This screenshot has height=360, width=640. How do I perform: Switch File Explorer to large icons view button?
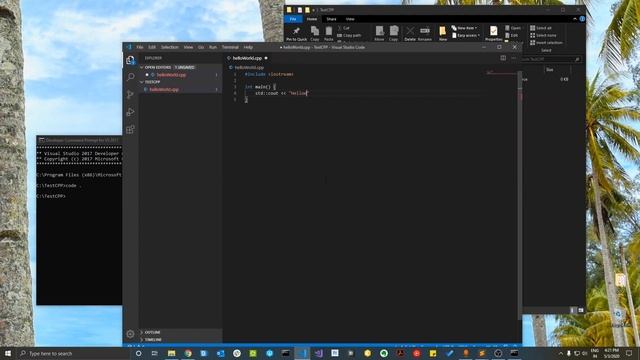(580, 310)
